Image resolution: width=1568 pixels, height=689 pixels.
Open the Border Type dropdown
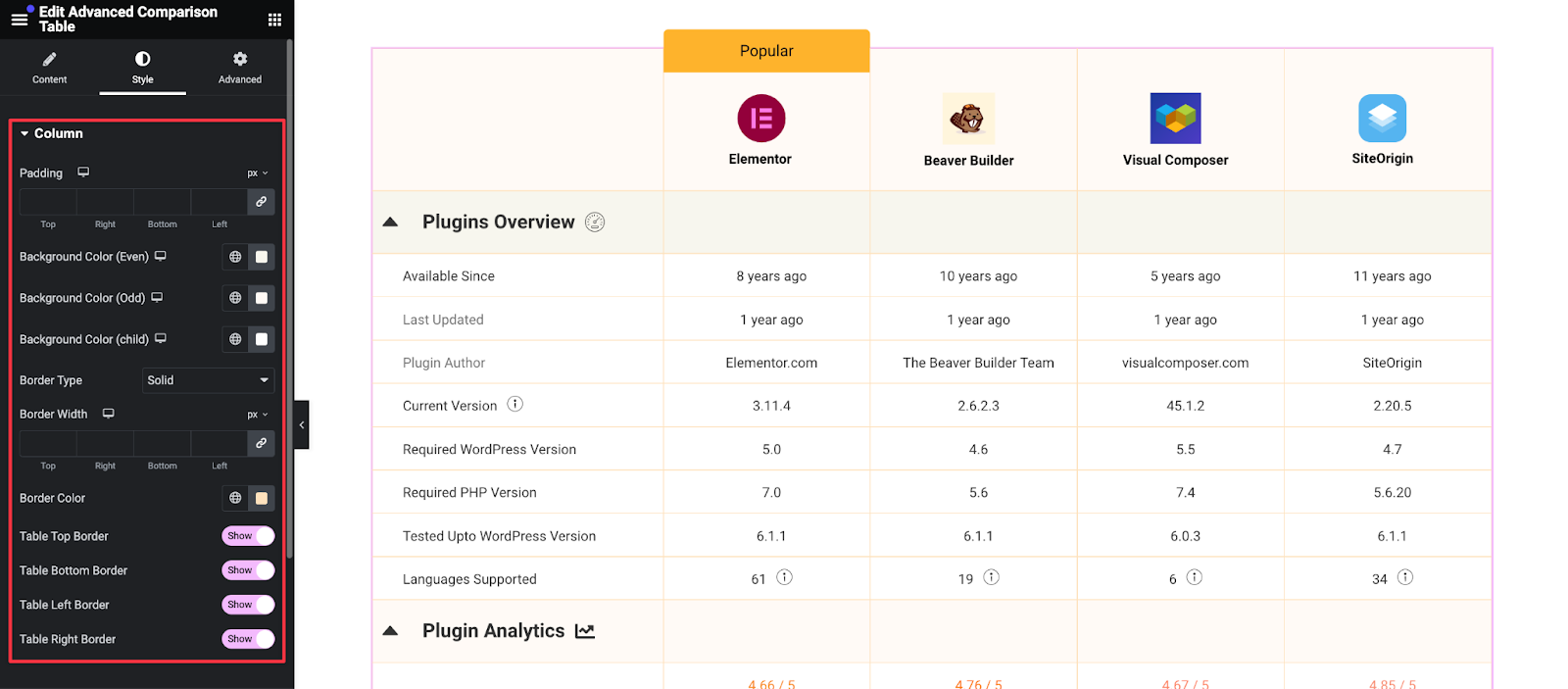[208, 380]
